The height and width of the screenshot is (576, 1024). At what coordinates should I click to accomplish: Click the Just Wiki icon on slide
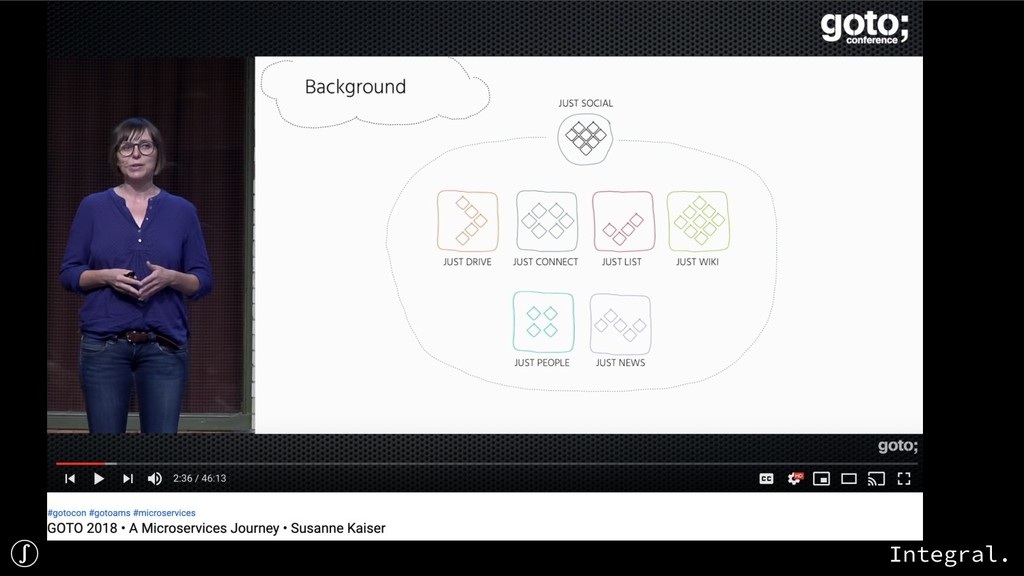698,221
